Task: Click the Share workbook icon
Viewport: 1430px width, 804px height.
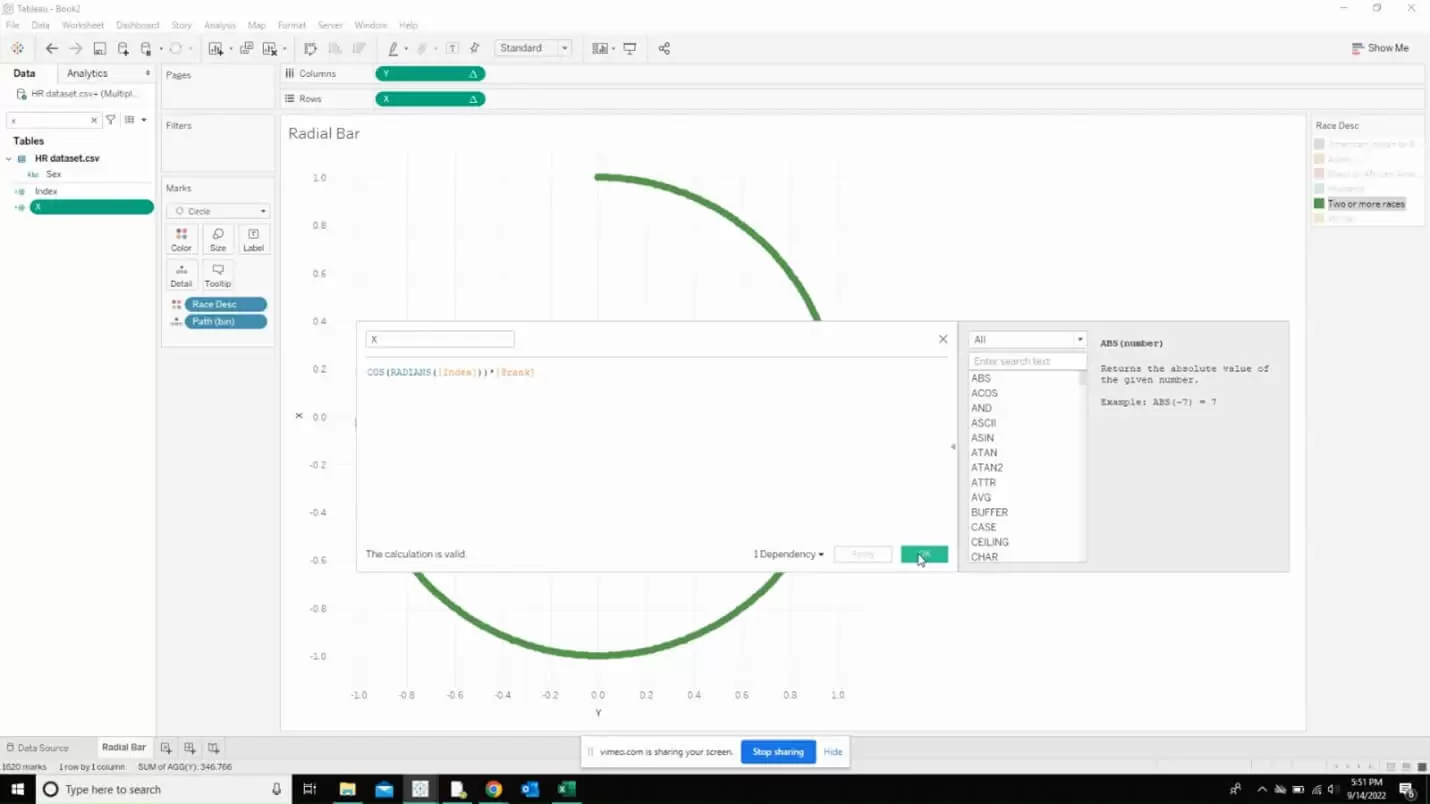Action: click(664, 48)
